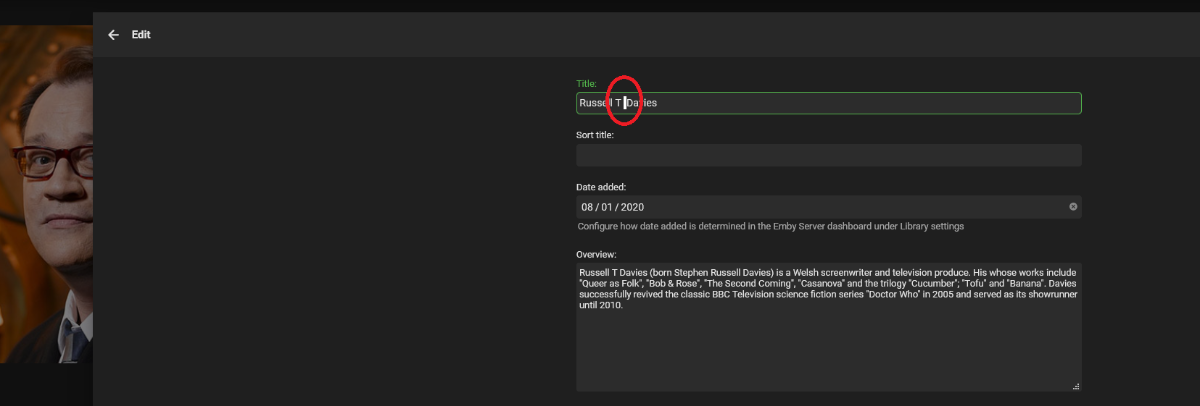The image size is (1200, 406).
Task: Click the back arrow beside Edit
Action: [x=113, y=35]
